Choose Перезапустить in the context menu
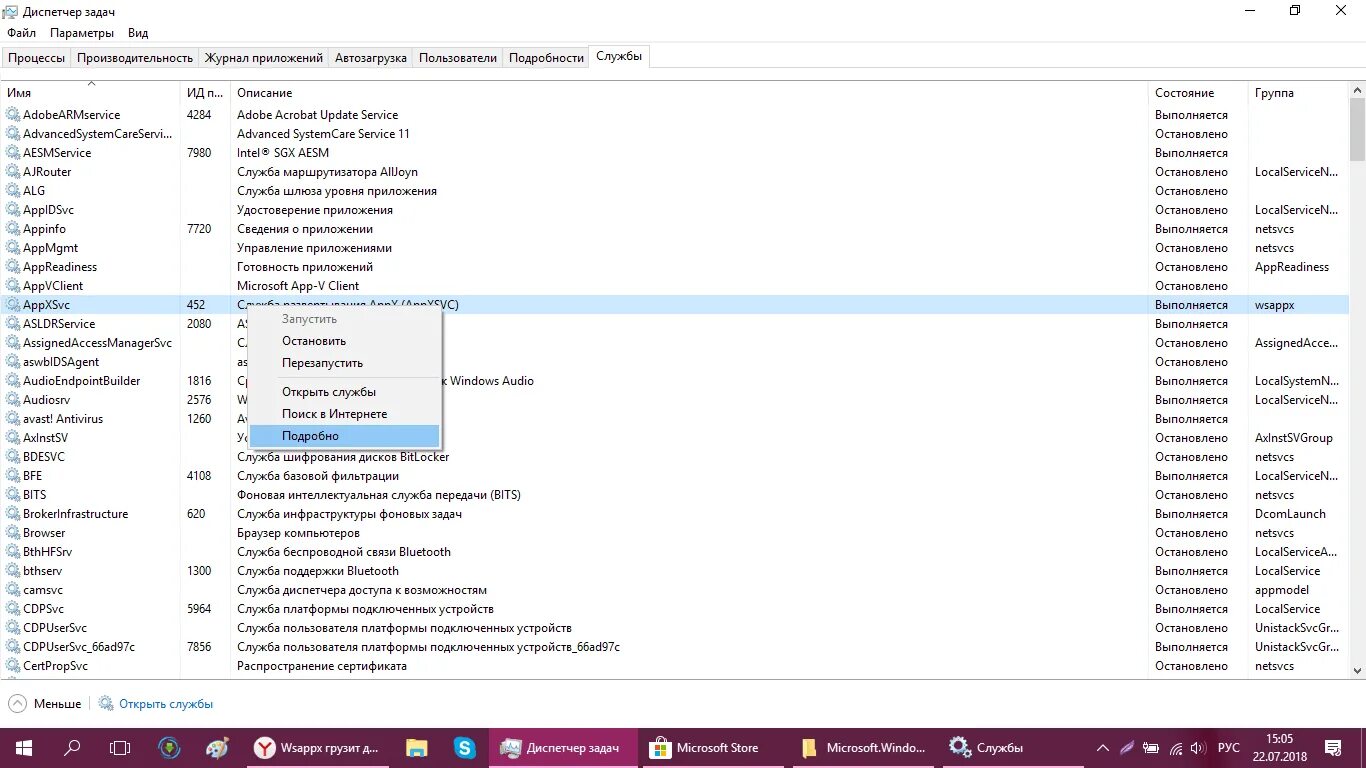1366x768 pixels. click(344, 363)
